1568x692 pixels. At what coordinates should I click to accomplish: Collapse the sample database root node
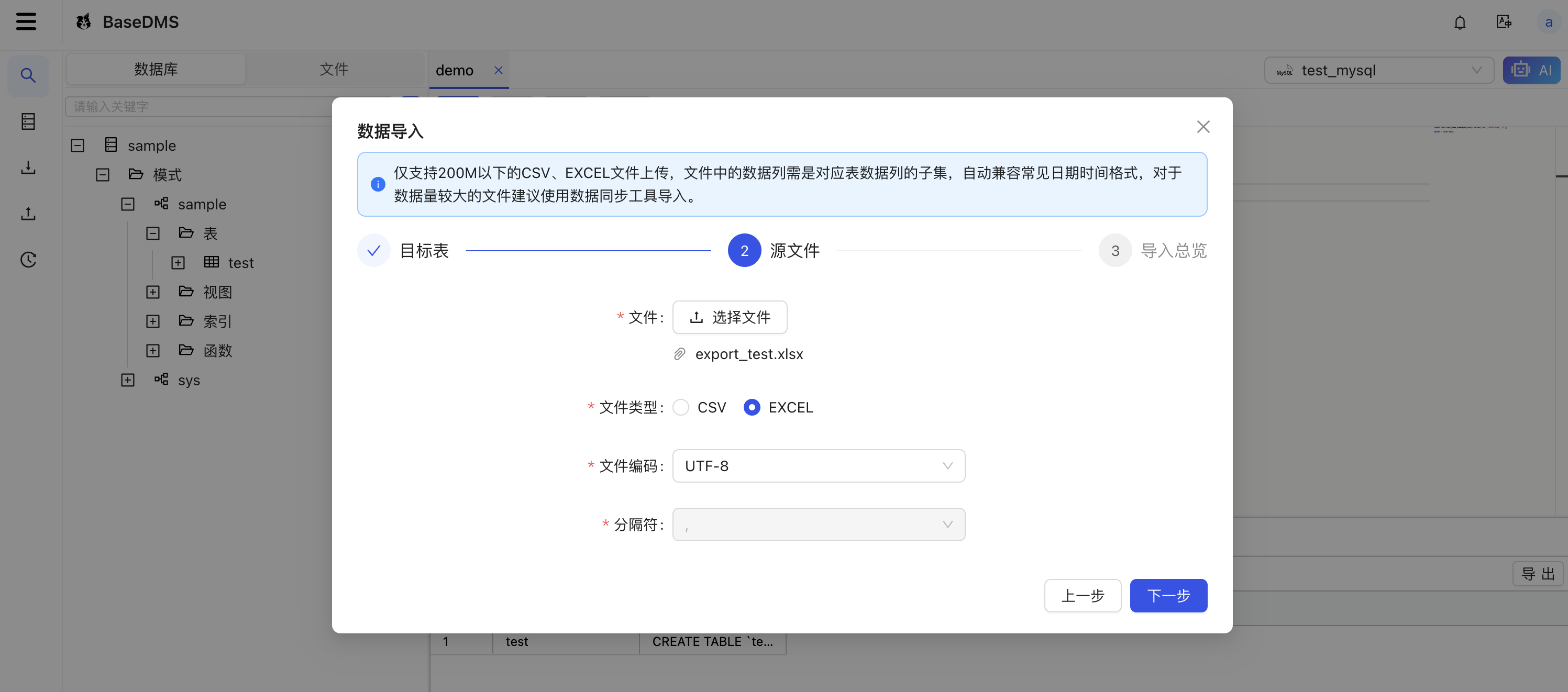[x=78, y=146]
